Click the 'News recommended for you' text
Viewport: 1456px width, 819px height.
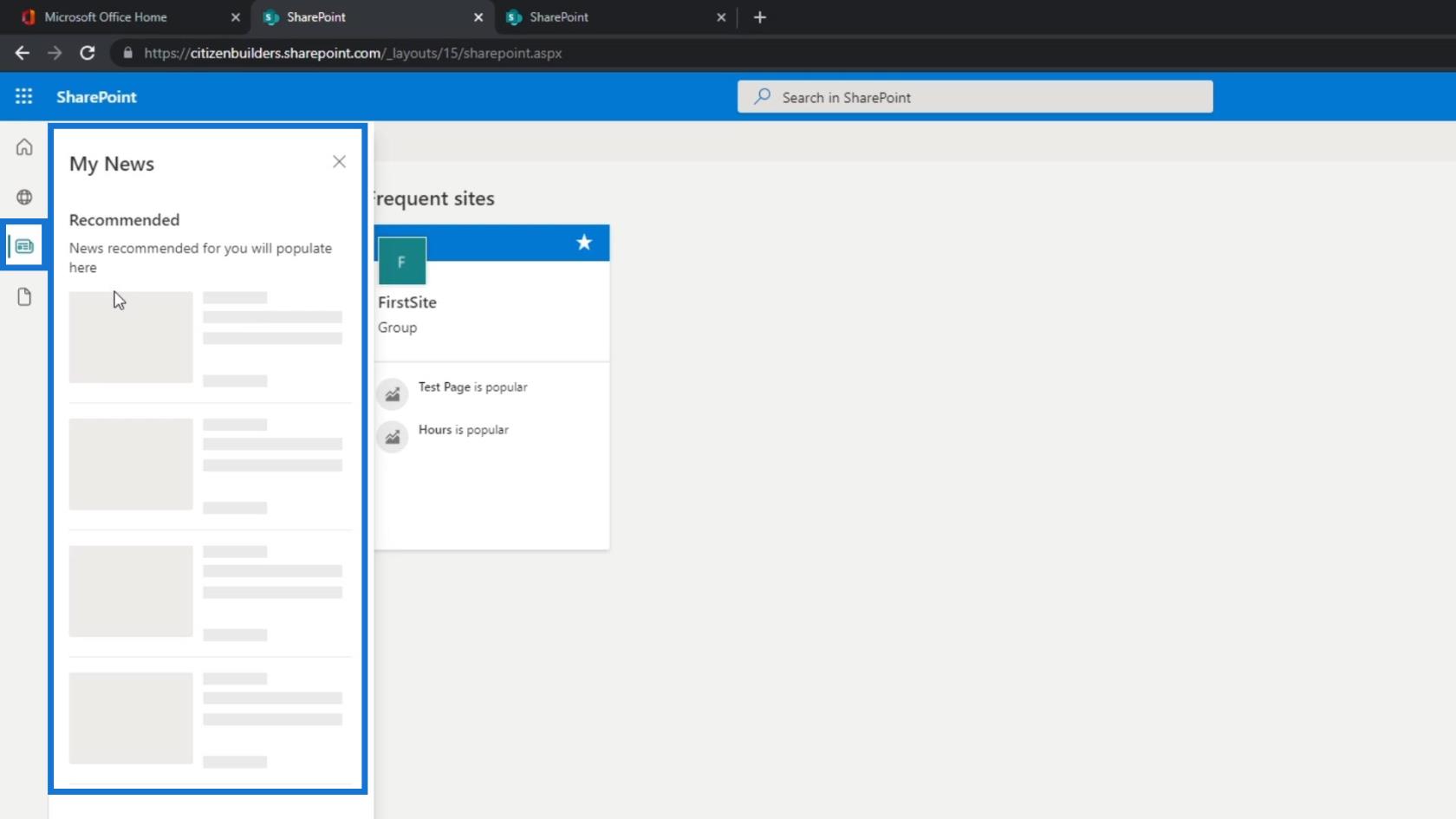pyautogui.click(x=200, y=257)
